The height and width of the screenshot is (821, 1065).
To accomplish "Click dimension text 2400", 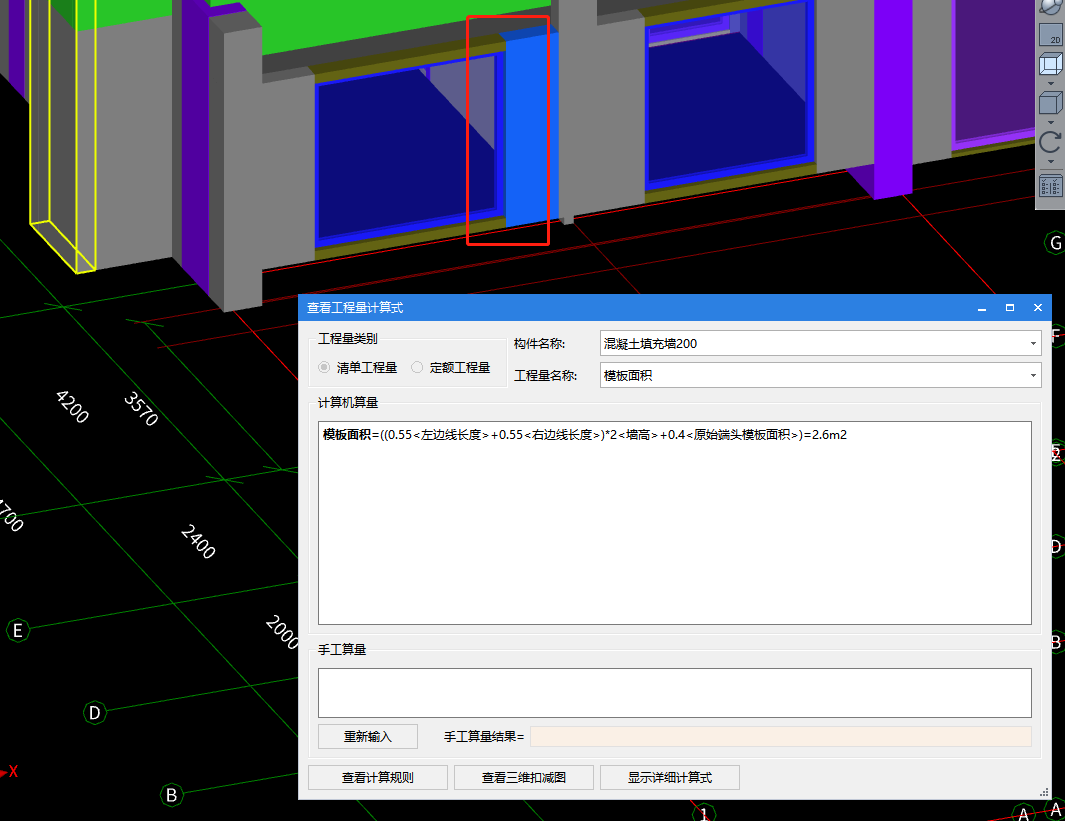I will 198,541.
